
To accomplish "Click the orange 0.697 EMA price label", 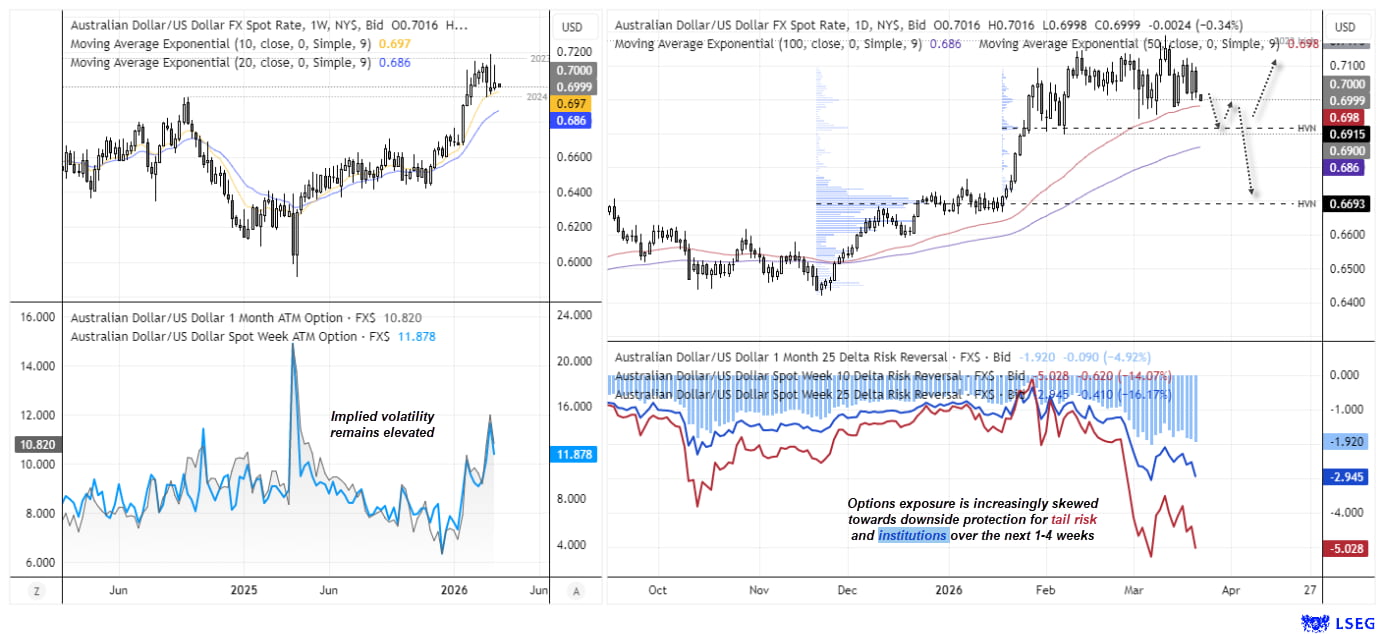I will coord(573,104).
